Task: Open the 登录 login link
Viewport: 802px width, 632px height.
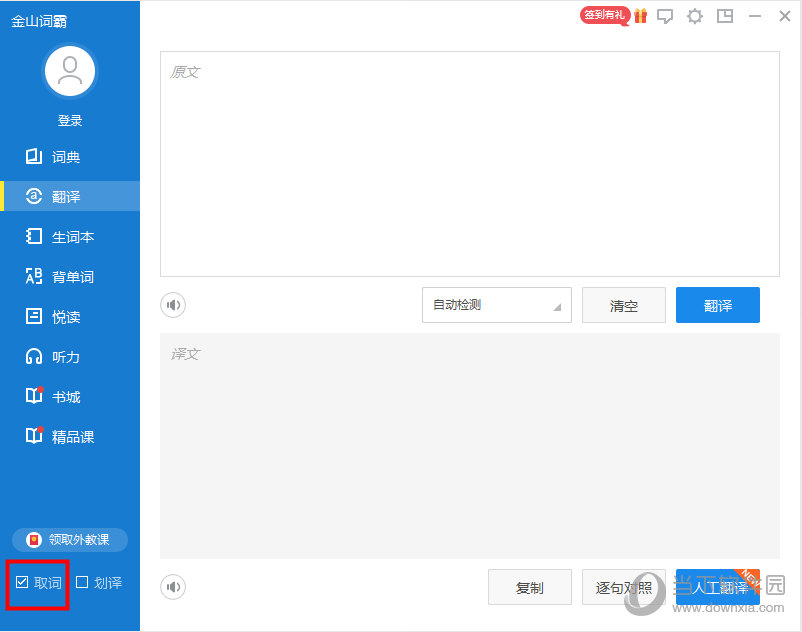Action: (x=70, y=121)
